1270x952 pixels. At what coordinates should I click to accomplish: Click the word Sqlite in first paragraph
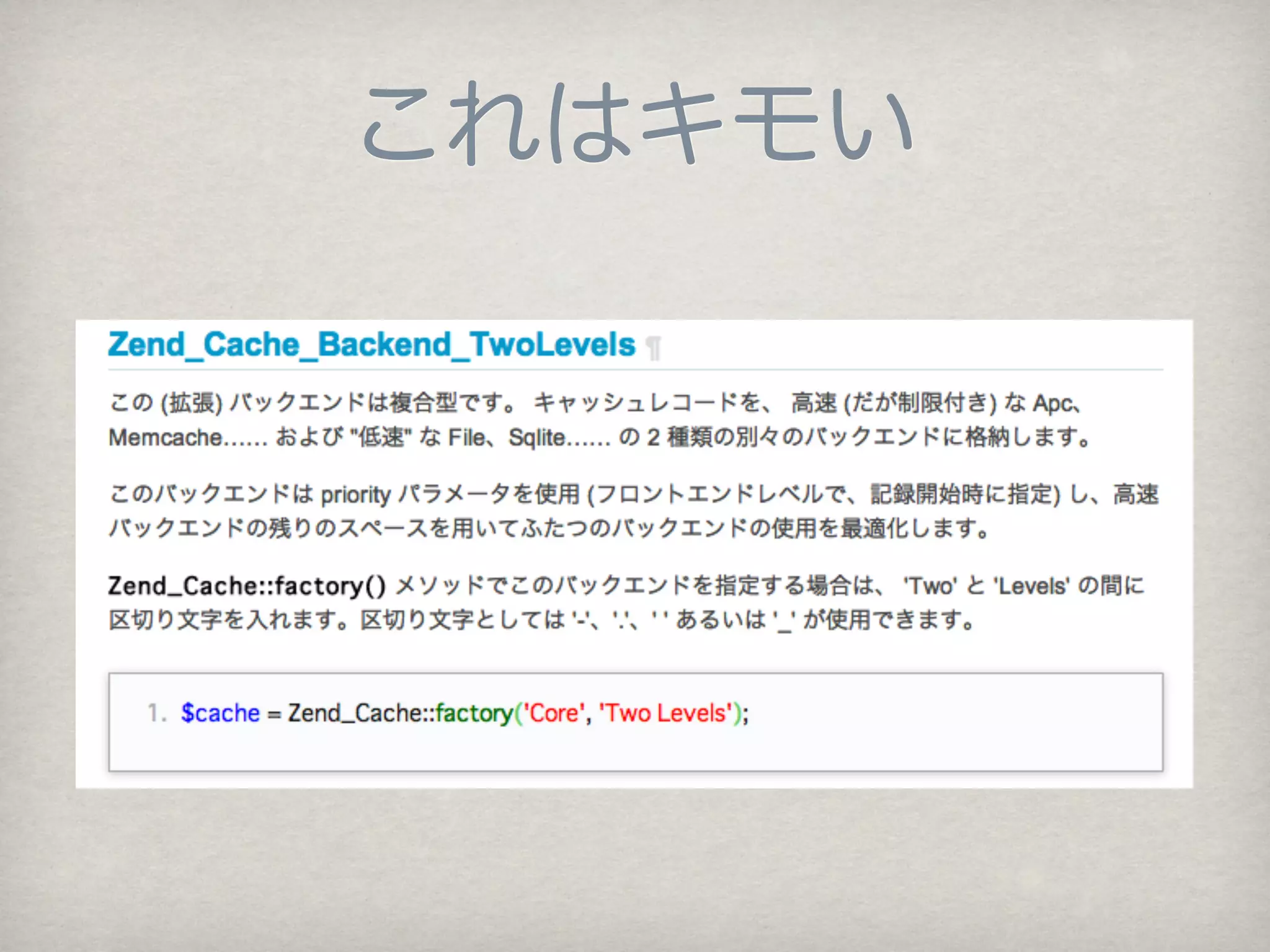[x=536, y=438]
